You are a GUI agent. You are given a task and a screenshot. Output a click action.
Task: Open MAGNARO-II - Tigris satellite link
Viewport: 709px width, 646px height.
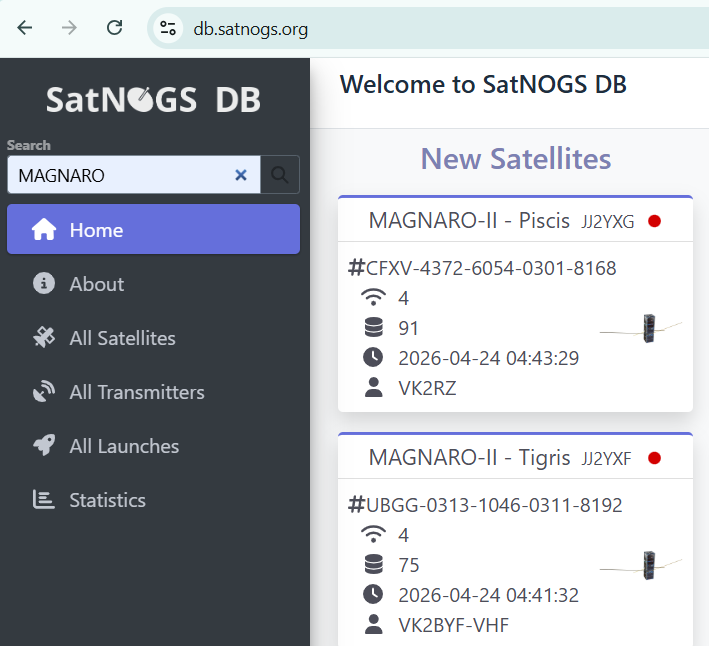468,458
